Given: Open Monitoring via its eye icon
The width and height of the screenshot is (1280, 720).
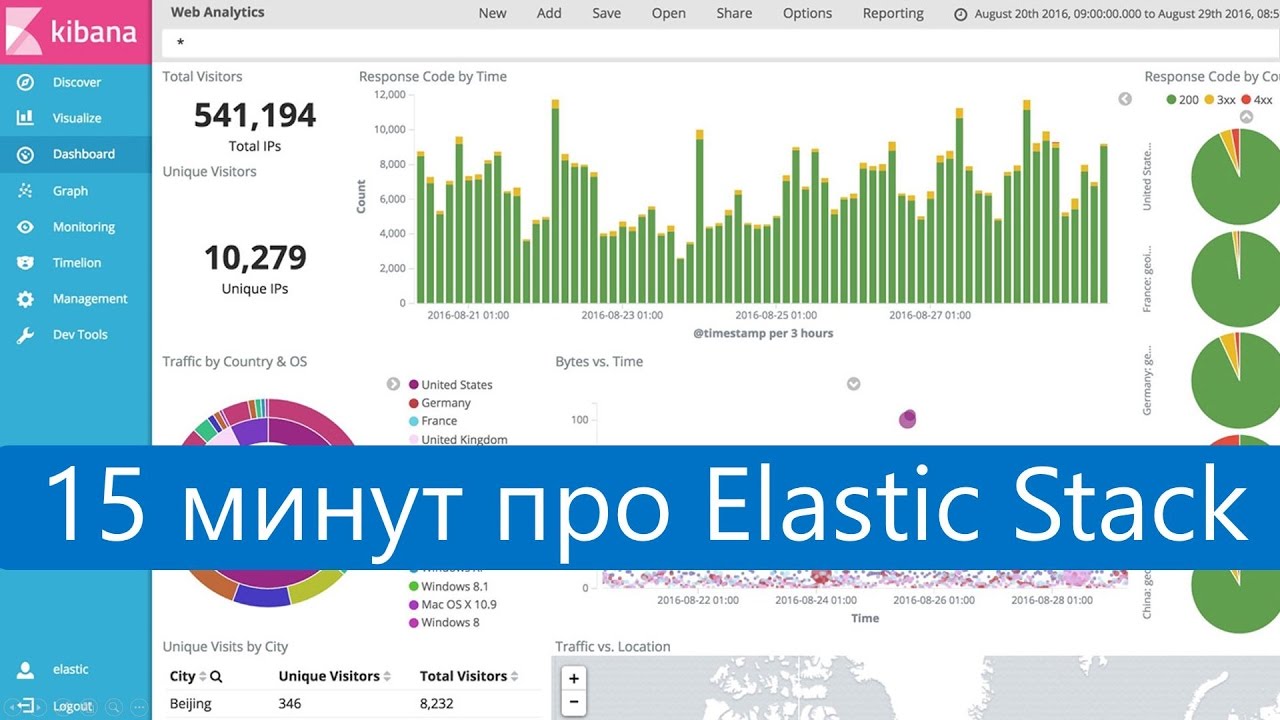Looking at the screenshot, I should 25,227.
